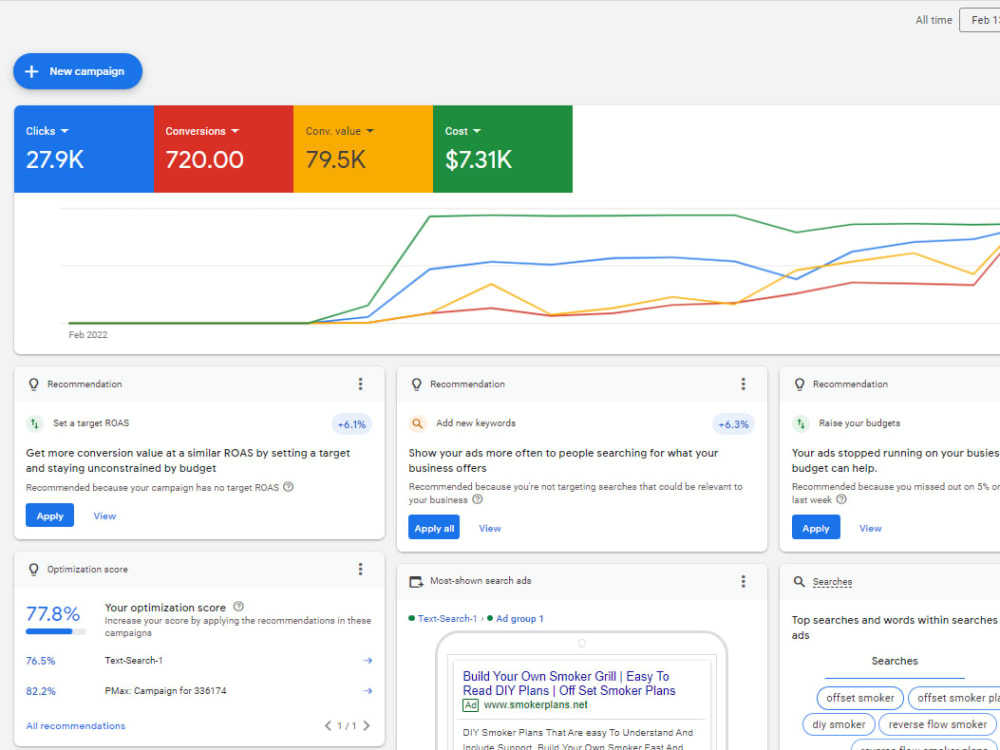Click the lightbulb icon on Set a target ROAS card
The height and width of the screenshot is (750, 1000).
(x=34, y=384)
